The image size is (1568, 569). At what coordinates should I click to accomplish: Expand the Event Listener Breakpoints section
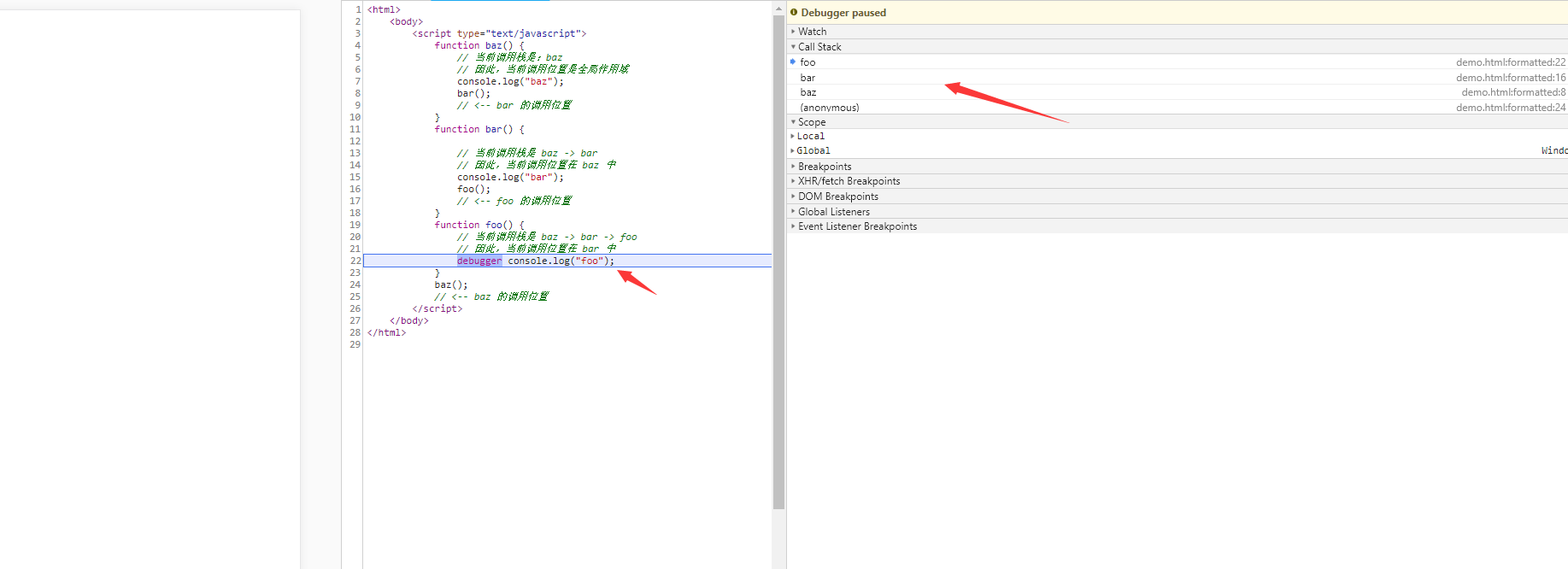(x=857, y=226)
